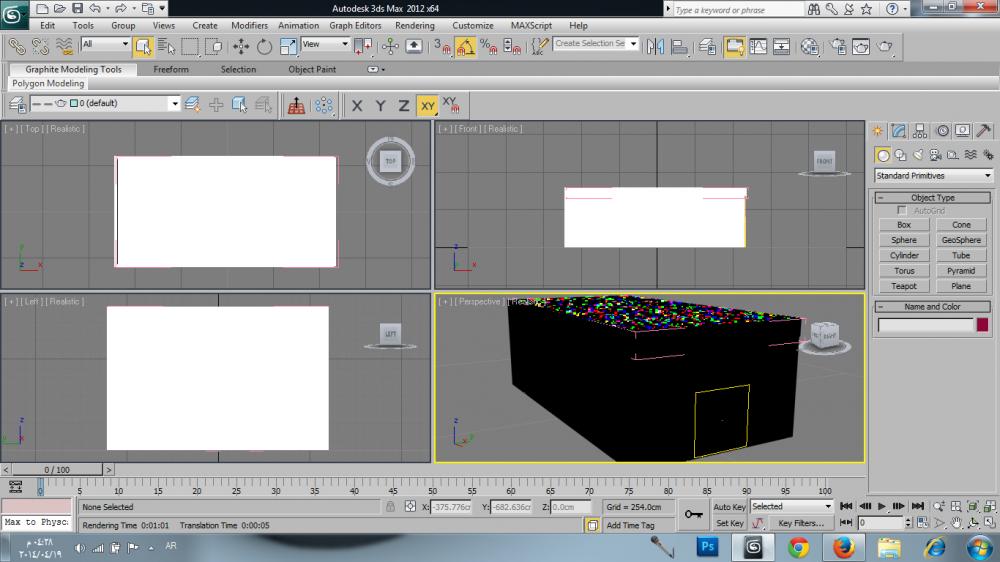1000x562 pixels.
Task: Select the Lights category icon
Action: pos(920,155)
